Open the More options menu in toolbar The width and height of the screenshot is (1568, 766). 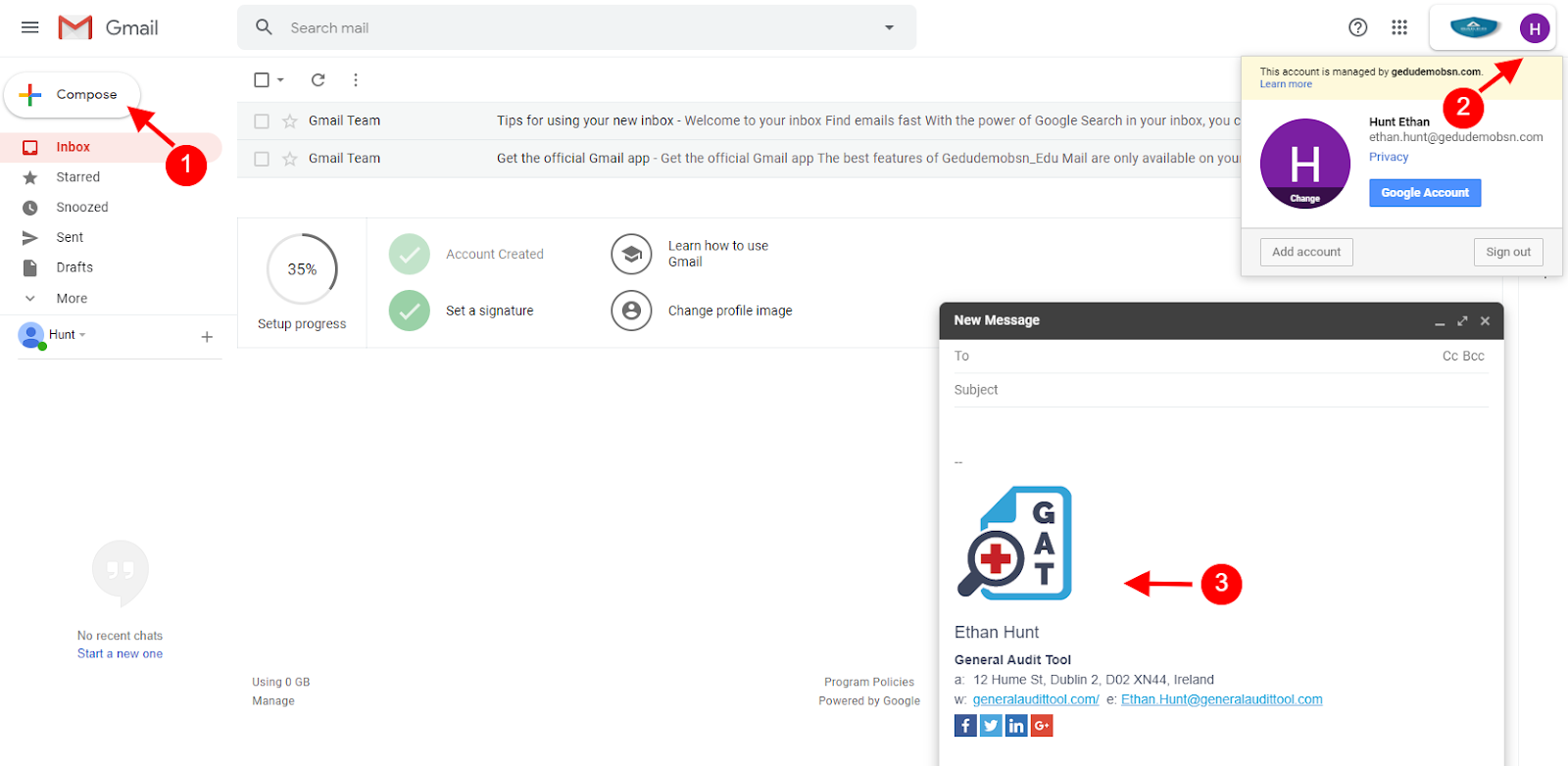point(356,80)
